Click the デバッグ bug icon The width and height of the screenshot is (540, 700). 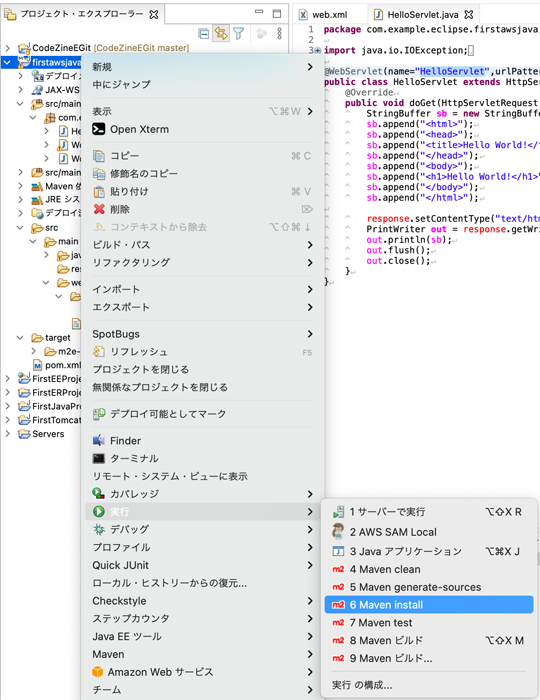(x=99, y=529)
